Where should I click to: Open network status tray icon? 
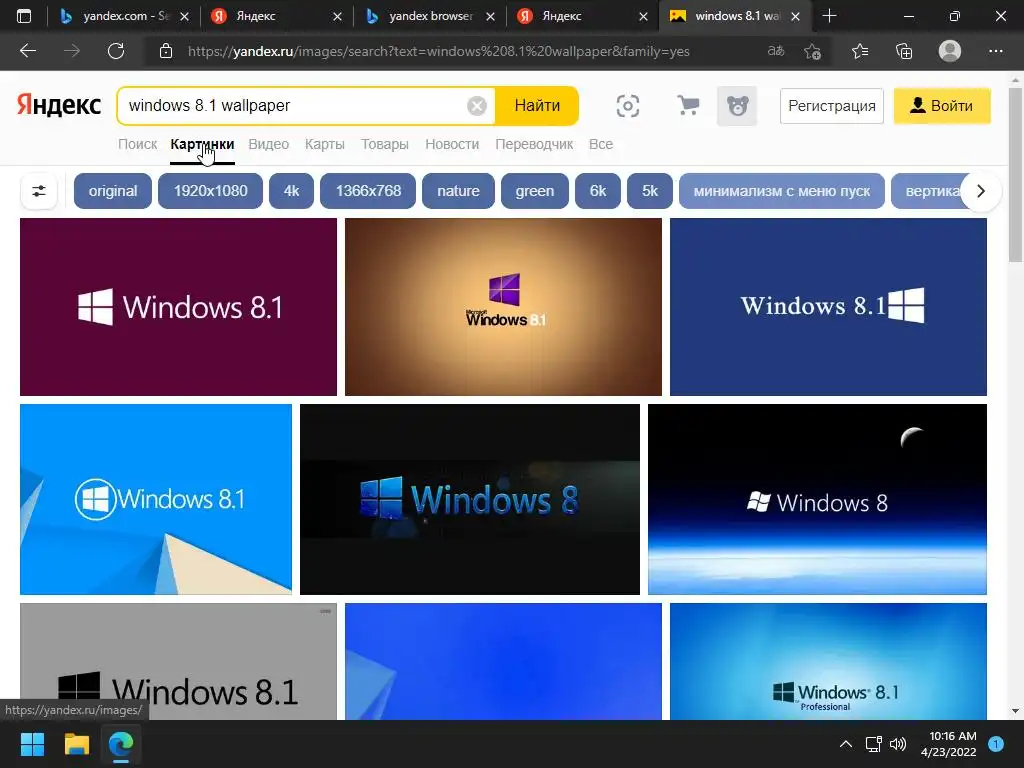pyautogui.click(x=873, y=744)
